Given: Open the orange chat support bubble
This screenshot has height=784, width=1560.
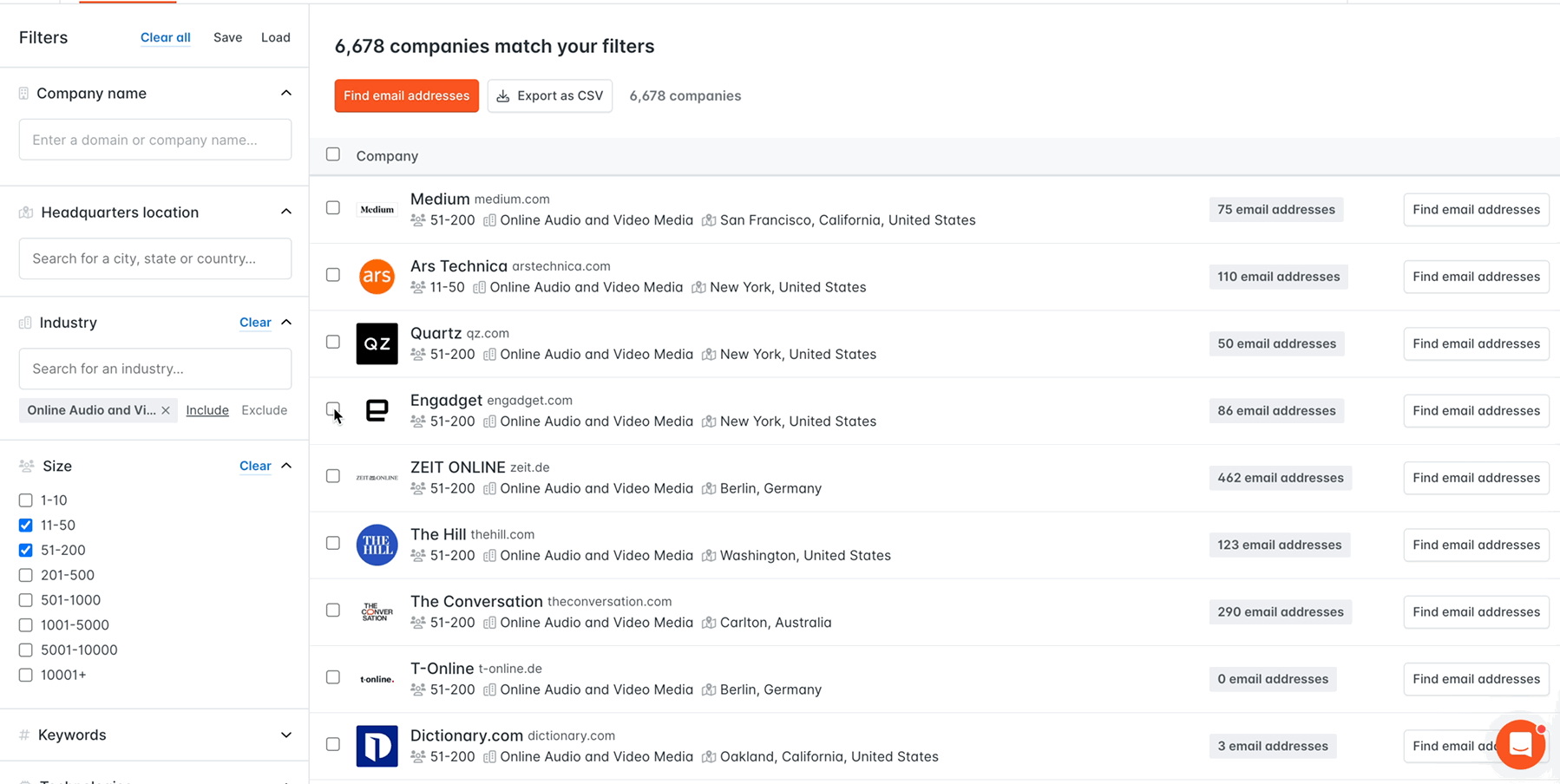Looking at the screenshot, I should coord(1521,744).
